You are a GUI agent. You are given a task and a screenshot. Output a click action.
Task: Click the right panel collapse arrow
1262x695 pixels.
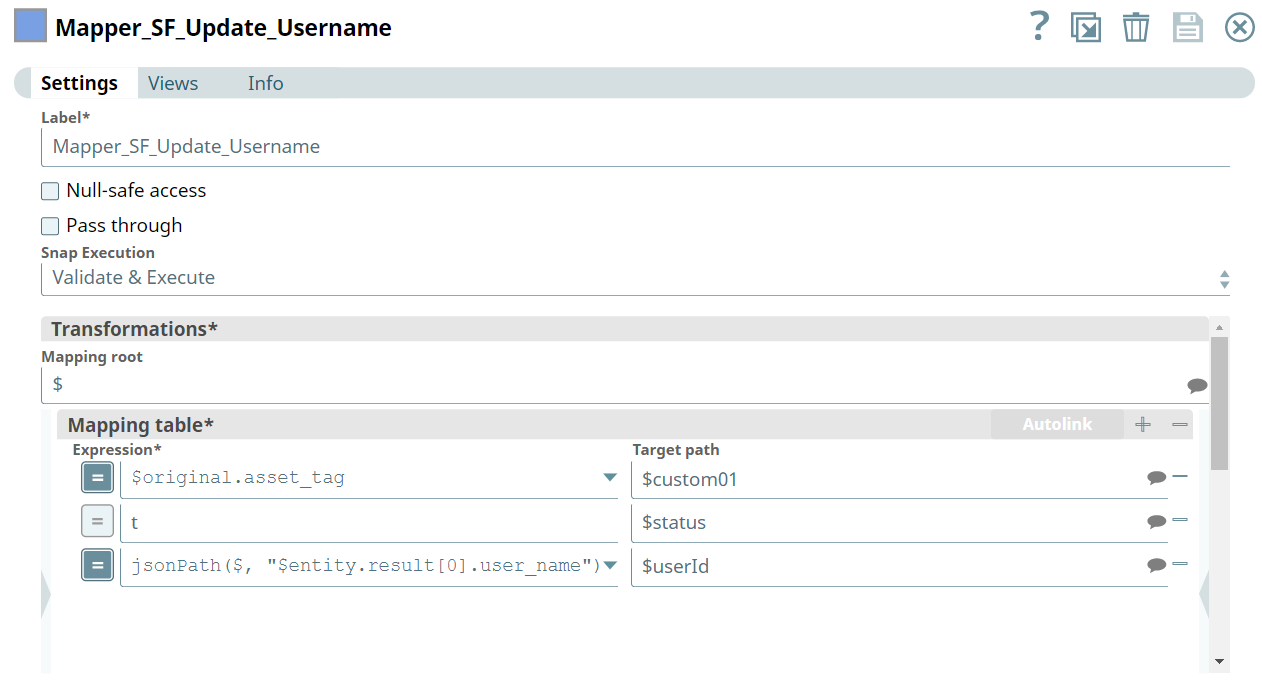point(1204,596)
